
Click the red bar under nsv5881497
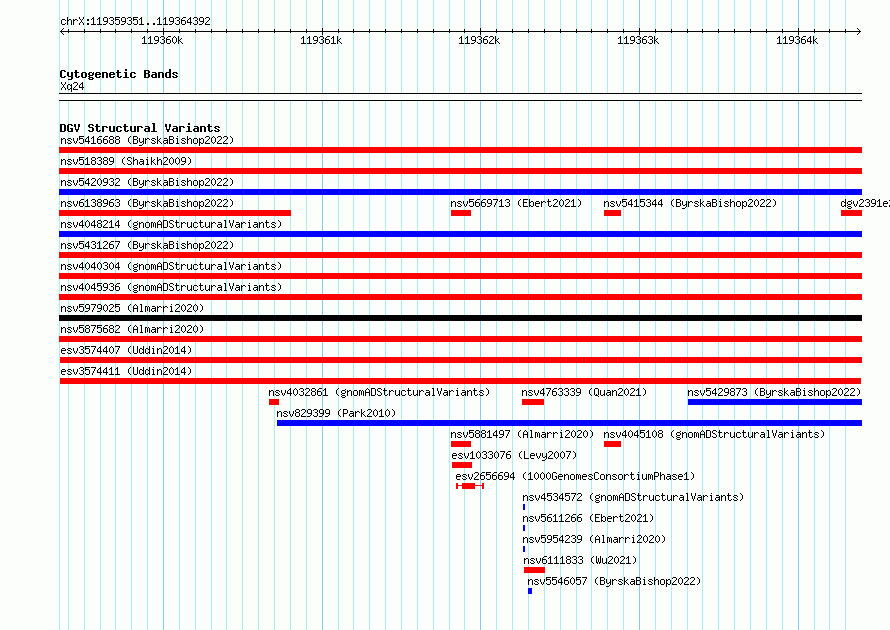(x=461, y=444)
